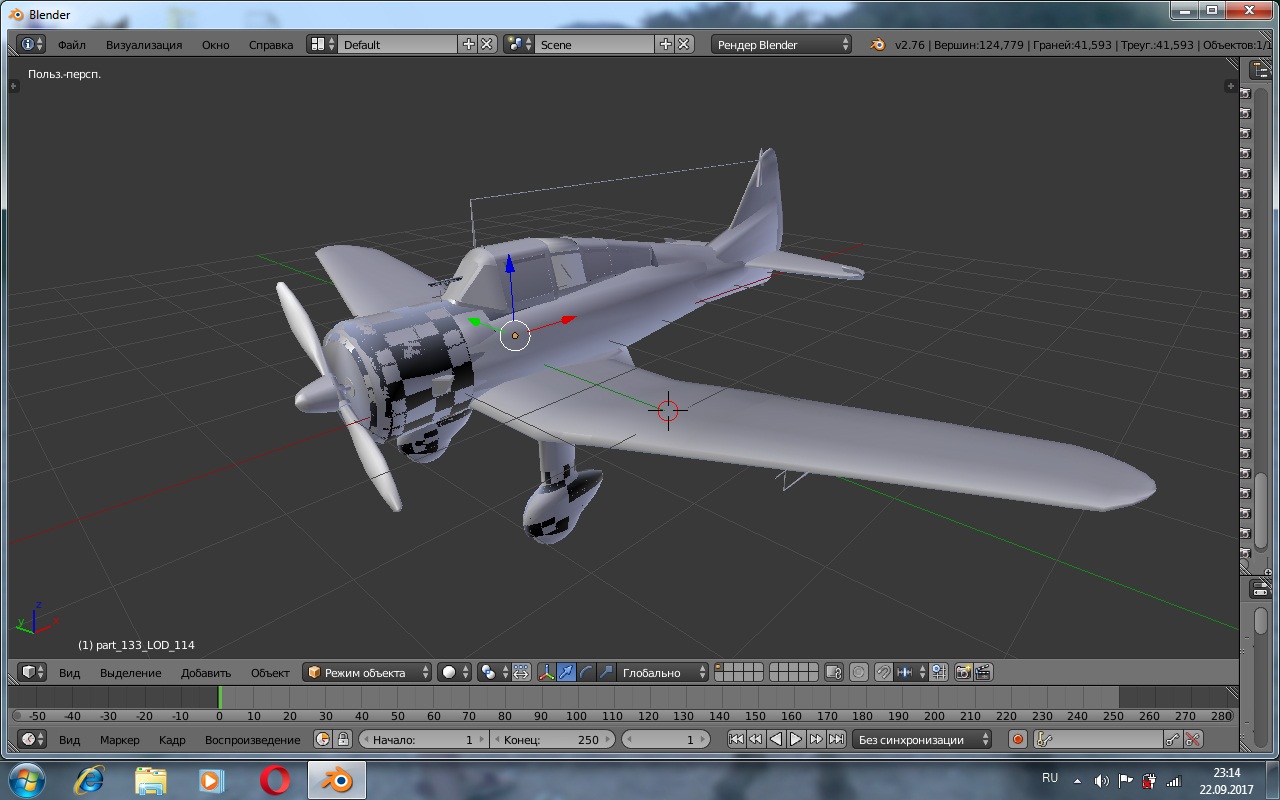Click the pivot point selector icon

[488, 673]
